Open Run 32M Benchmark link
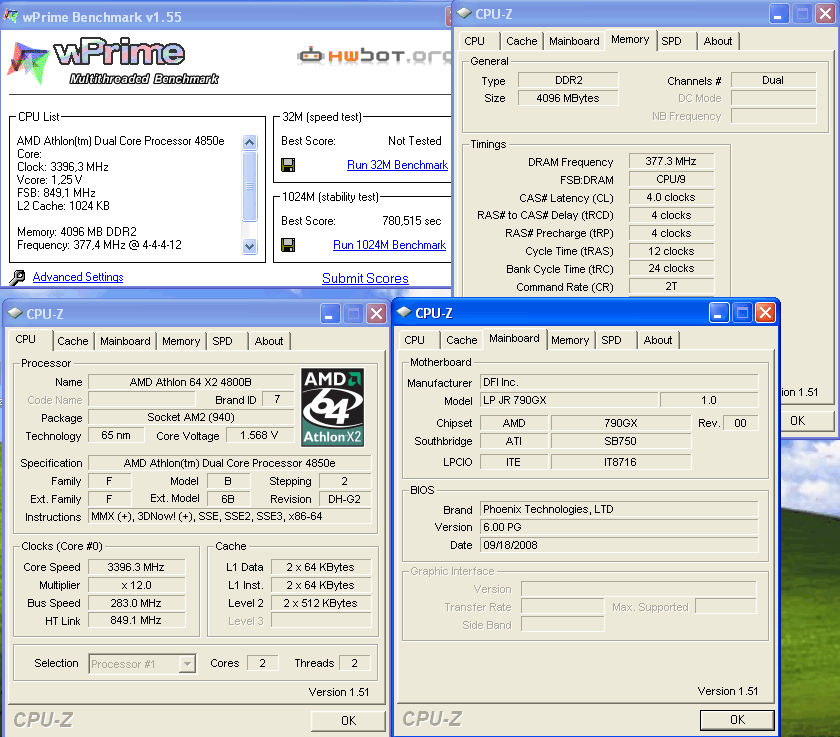Screen dimensions: 840x737 397,165
